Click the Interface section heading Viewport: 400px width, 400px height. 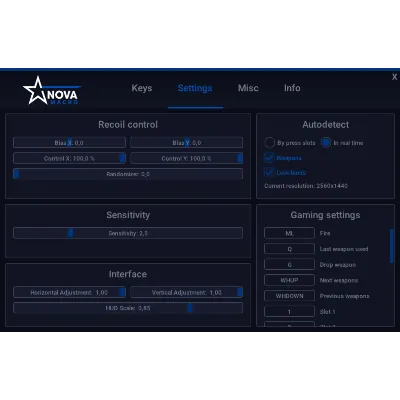coord(128,274)
